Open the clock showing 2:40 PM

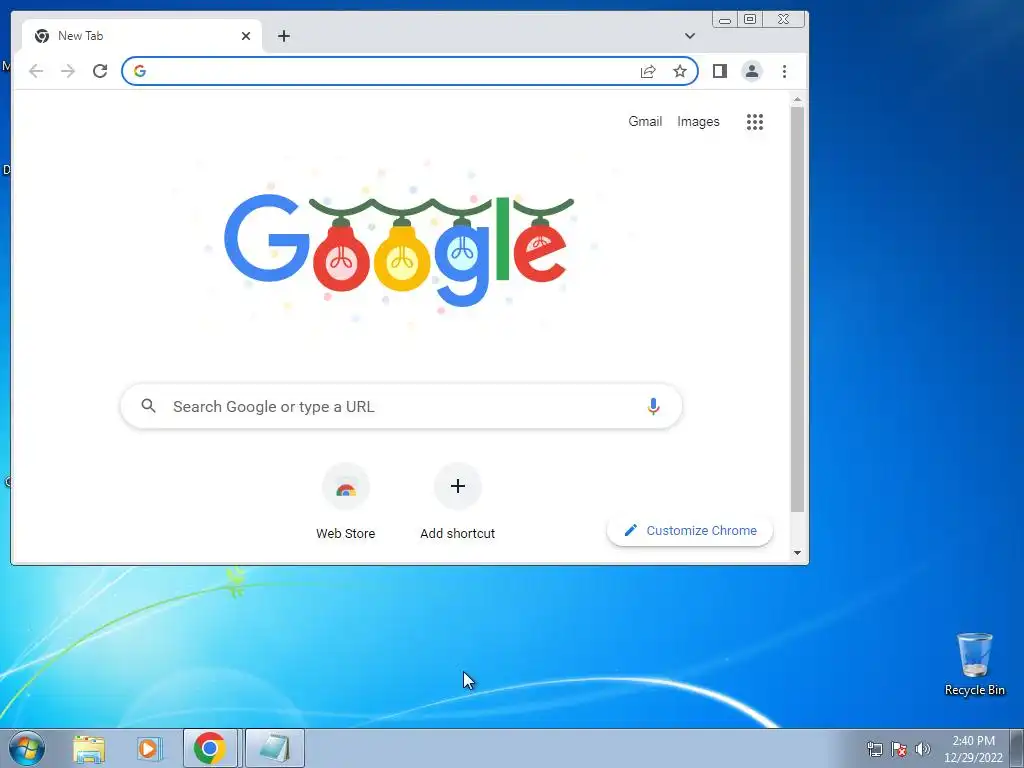[x=973, y=749]
